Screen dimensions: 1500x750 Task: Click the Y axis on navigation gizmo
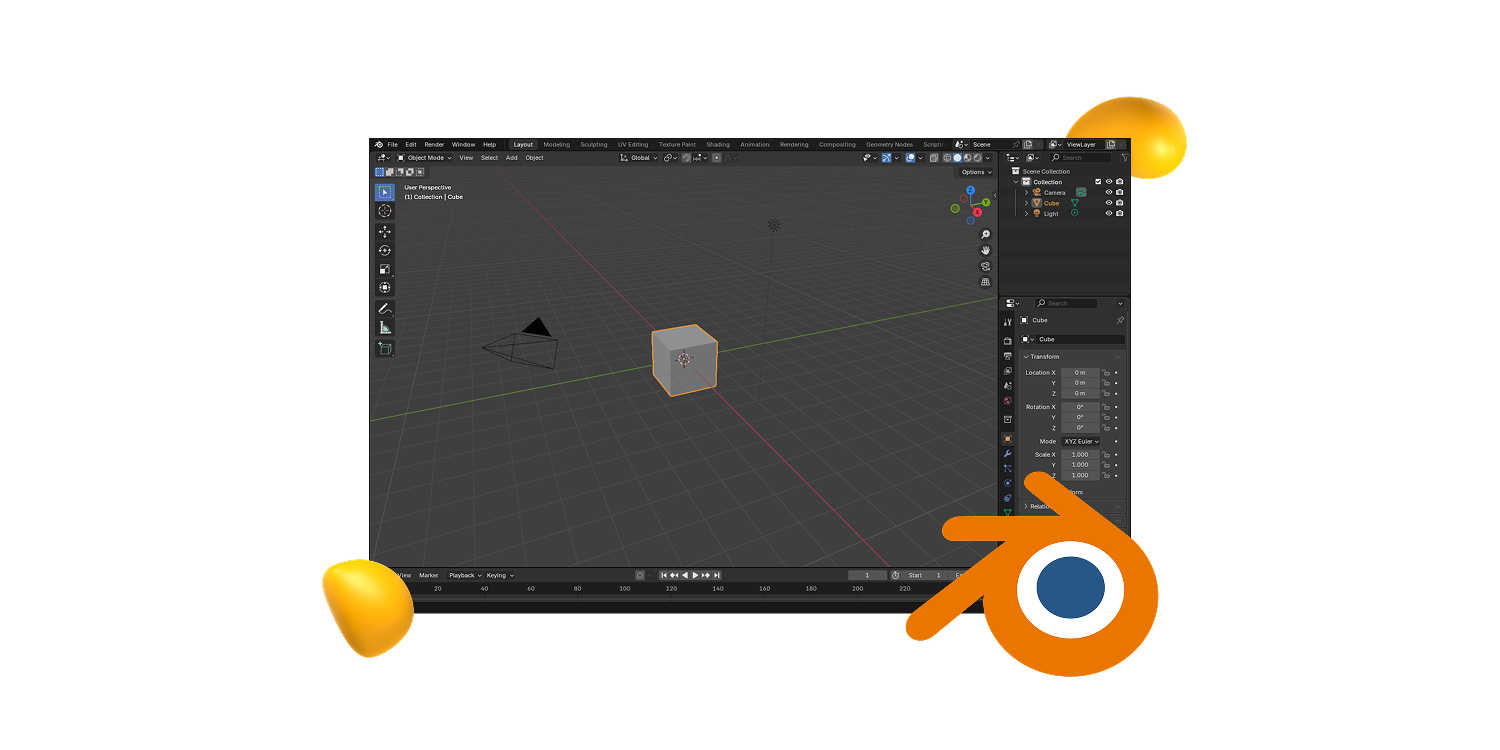[986, 202]
